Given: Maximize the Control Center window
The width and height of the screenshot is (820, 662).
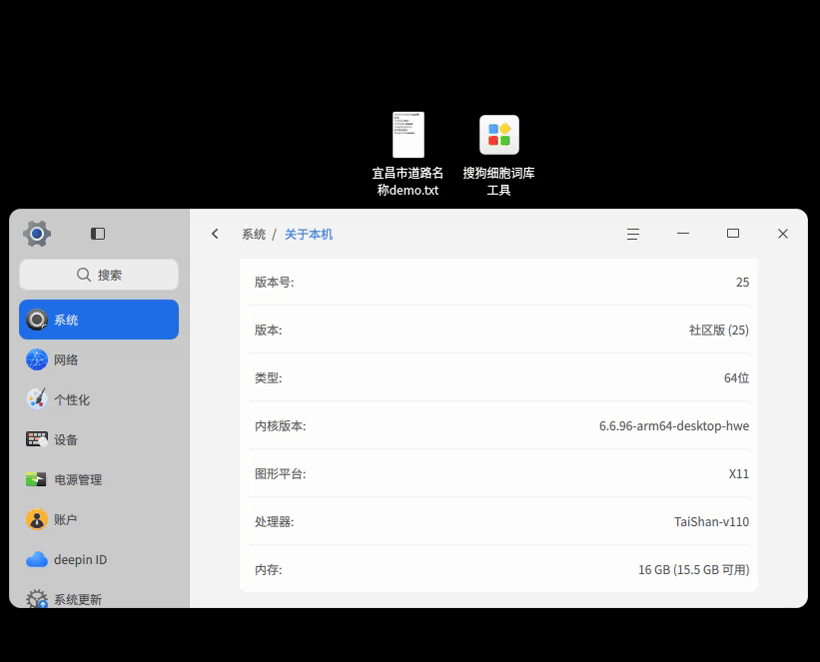Looking at the screenshot, I should point(733,233).
